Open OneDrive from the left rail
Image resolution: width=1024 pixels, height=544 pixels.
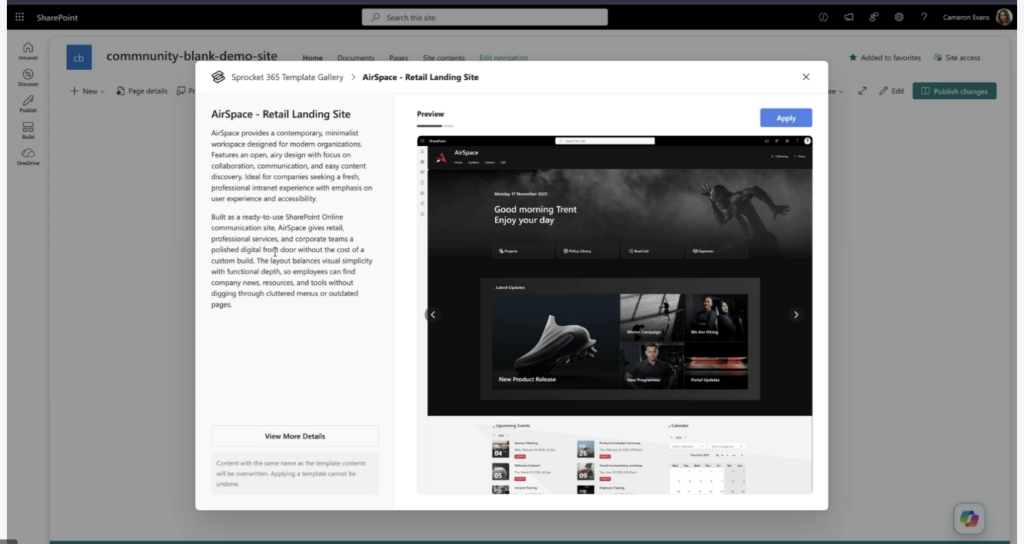pyautogui.click(x=28, y=156)
